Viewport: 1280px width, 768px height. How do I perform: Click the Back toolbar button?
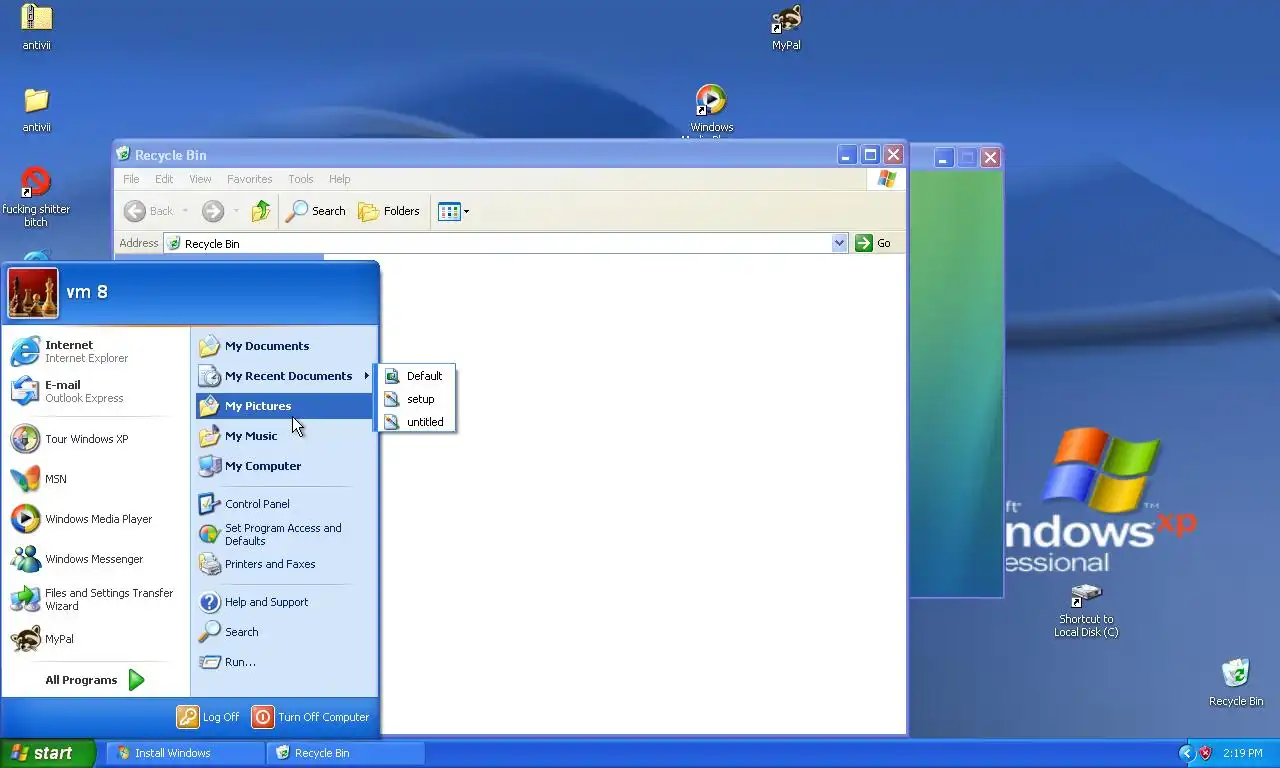(x=149, y=211)
